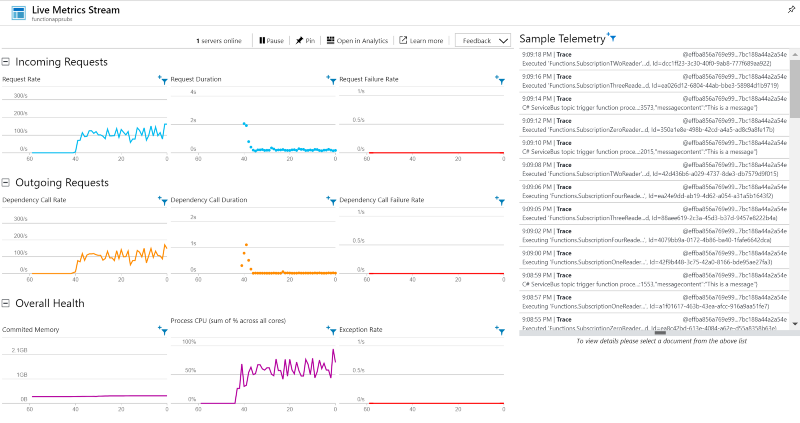Click the telemetry list scroll down arrow
The height and width of the screenshot is (423, 800).
[795, 324]
